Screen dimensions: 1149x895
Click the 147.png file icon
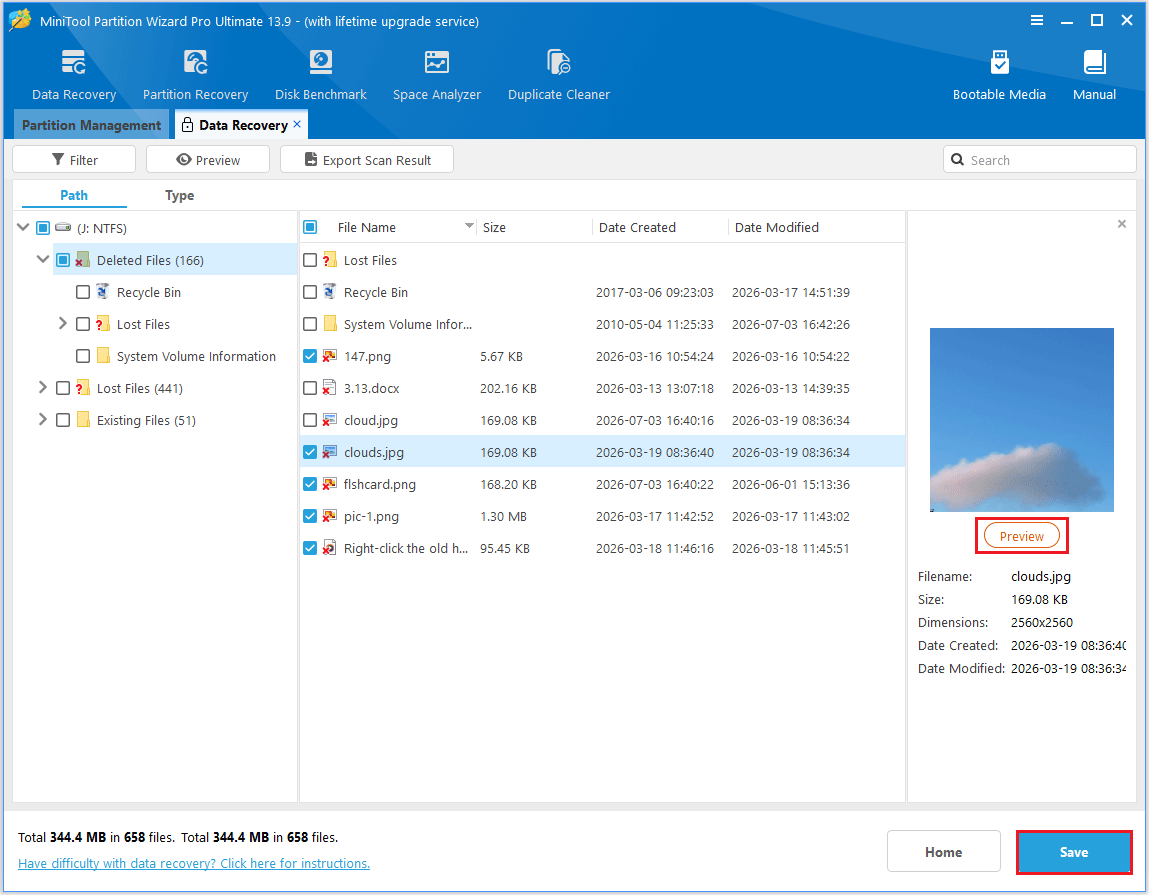[330, 356]
